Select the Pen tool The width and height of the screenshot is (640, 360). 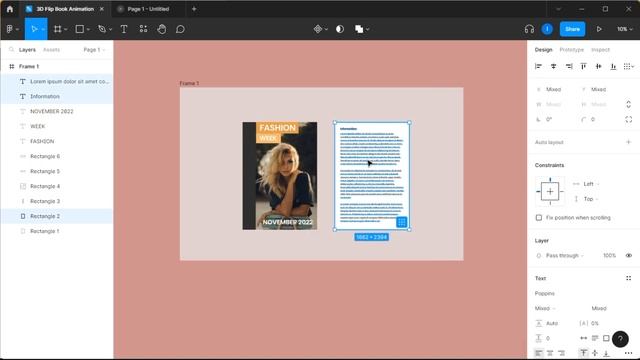102,29
